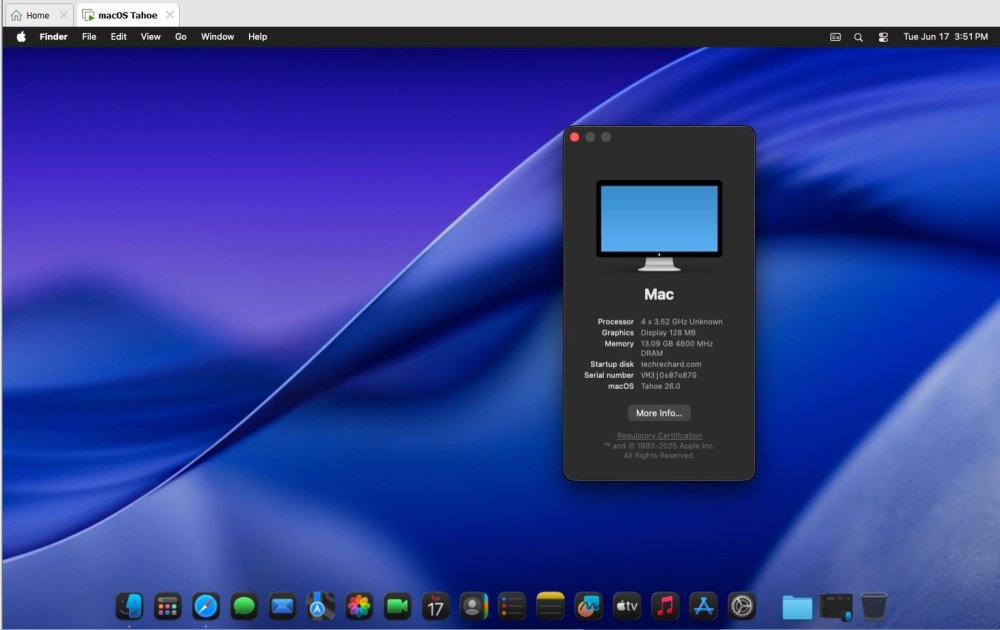The image size is (1000, 630).
Task: Select the macOS Tahoe tab
Action: click(x=127, y=15)
